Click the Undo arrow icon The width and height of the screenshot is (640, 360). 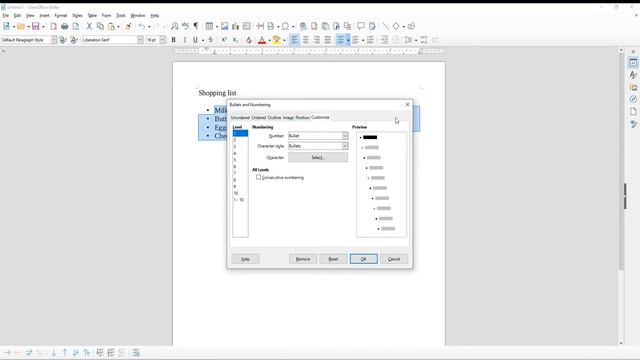pos(142,26)
